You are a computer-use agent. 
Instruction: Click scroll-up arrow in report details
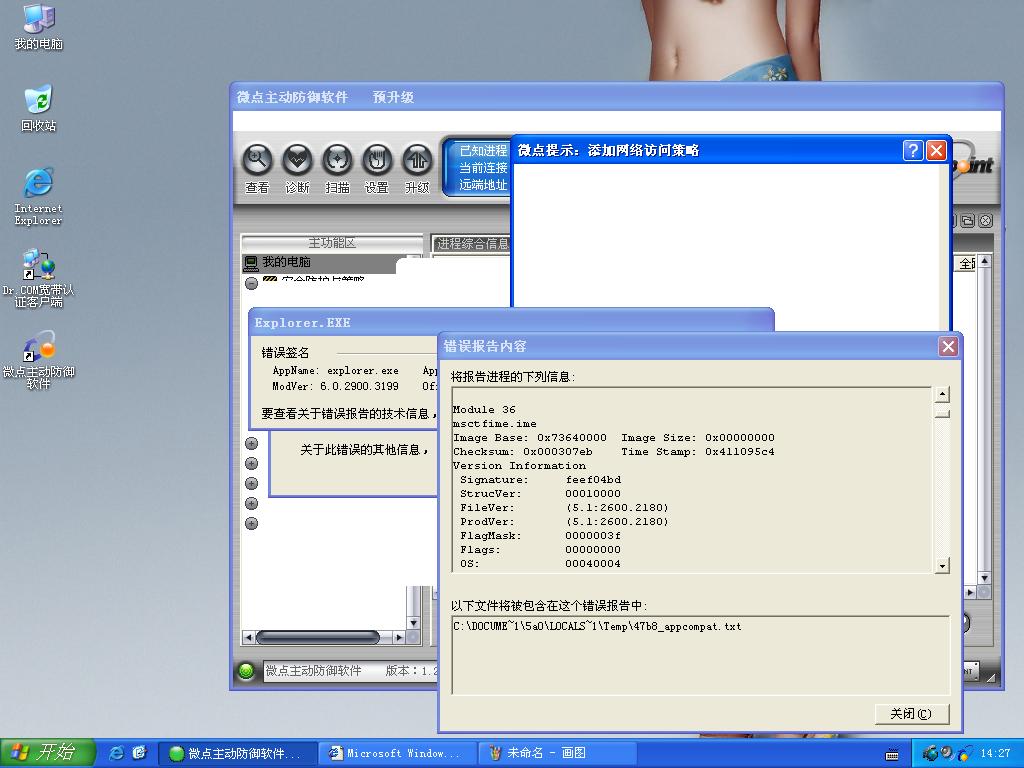click(x=942, y=394)
